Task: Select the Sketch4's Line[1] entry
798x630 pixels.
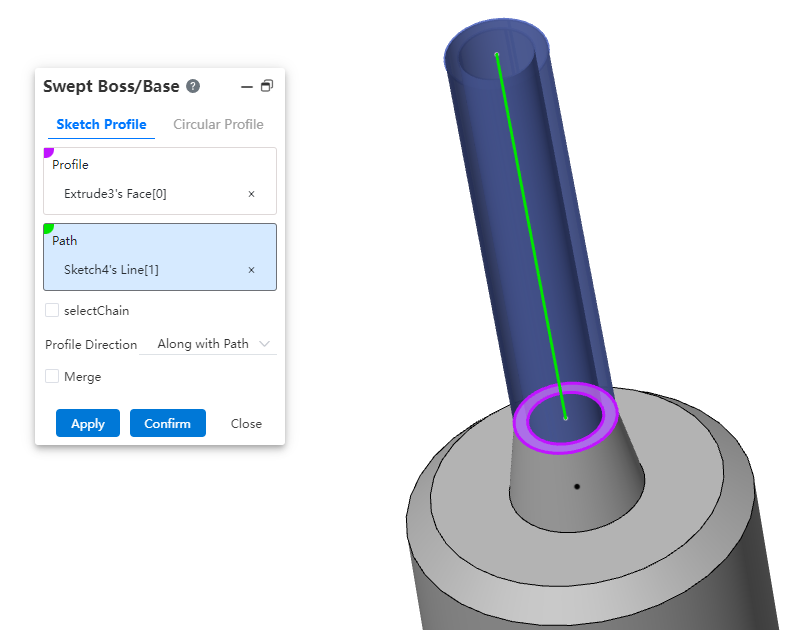Action: pyautogui.click(x=111, y=270)
